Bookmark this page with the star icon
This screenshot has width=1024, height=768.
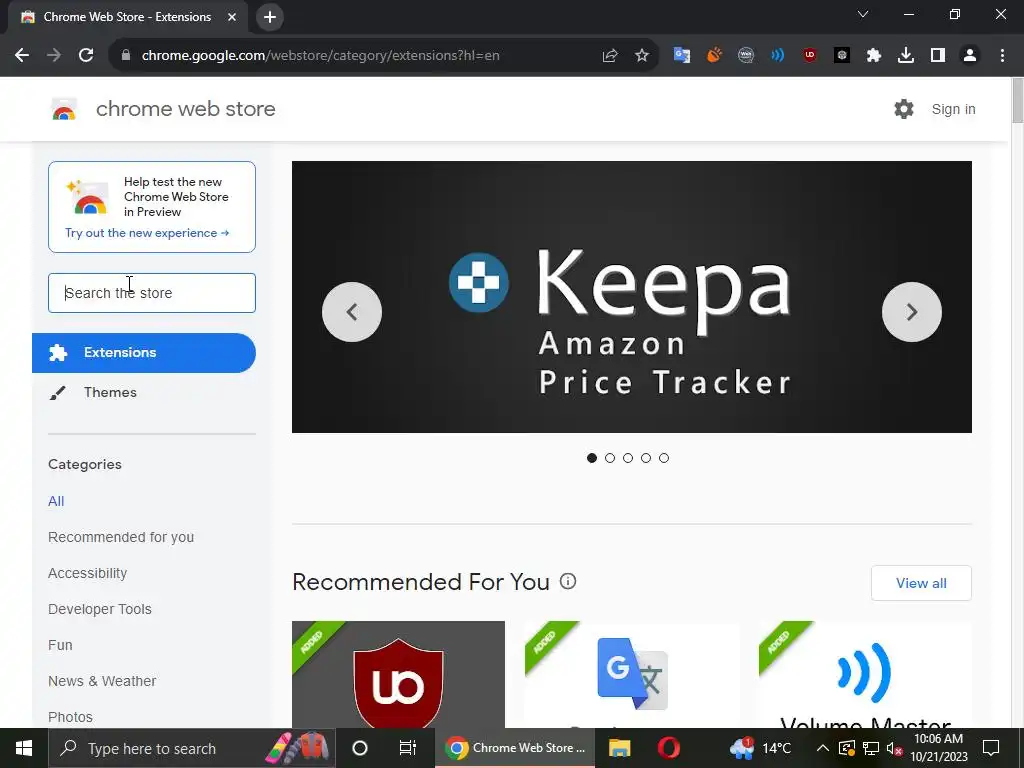coord(642,56)
